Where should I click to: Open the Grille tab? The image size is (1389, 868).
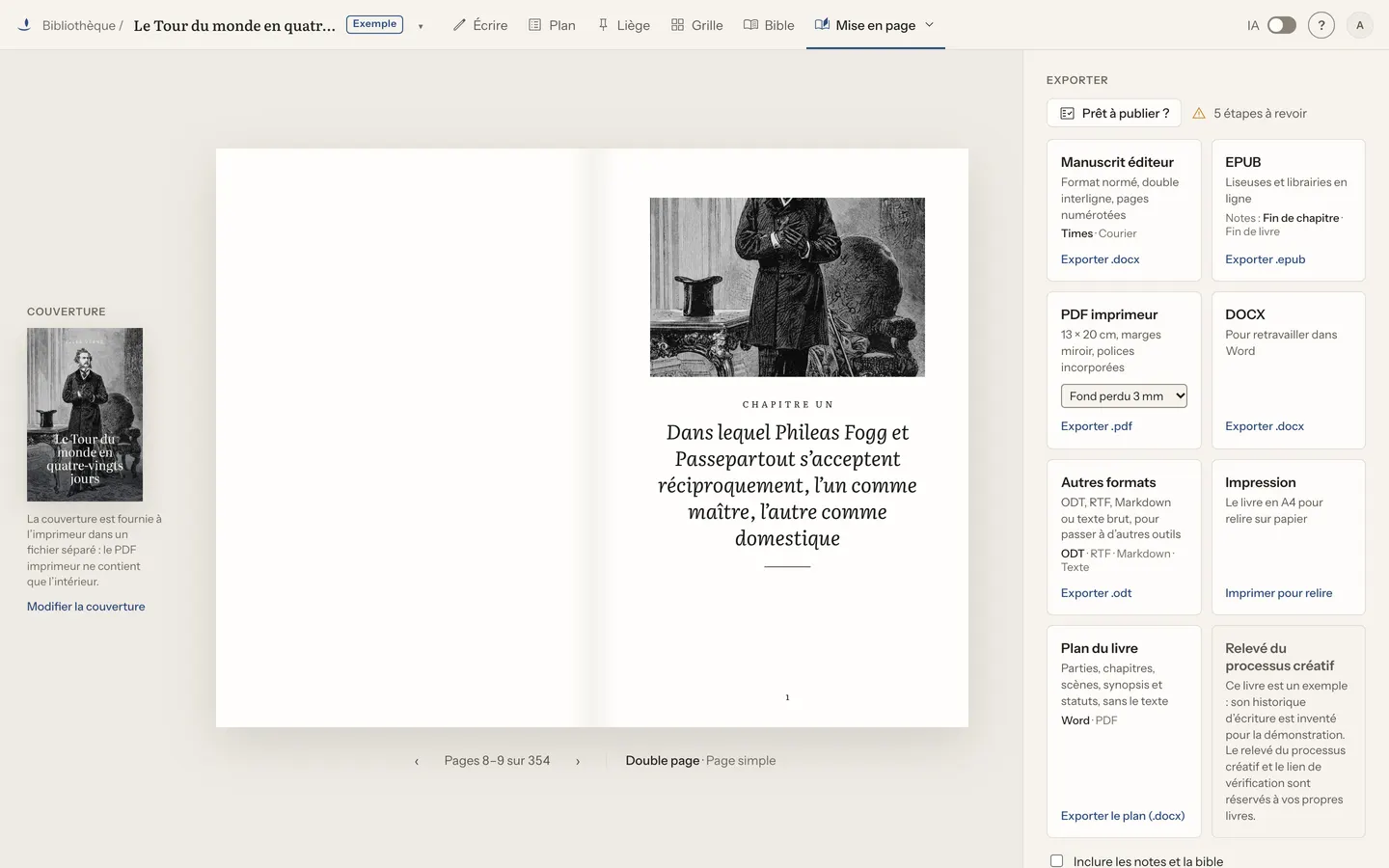click(696, 25)
